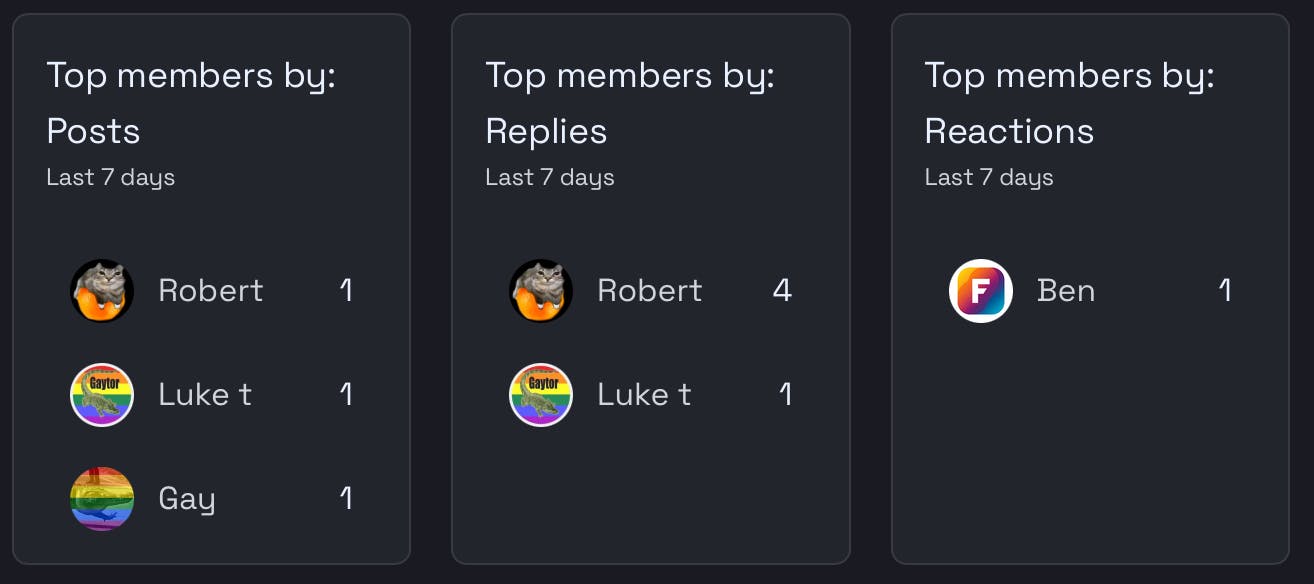Image resolution: width=1314 pixels, height=584 pixels.
Task: Click Robert's reply count of 4
Action: click(x=782, y=291)
